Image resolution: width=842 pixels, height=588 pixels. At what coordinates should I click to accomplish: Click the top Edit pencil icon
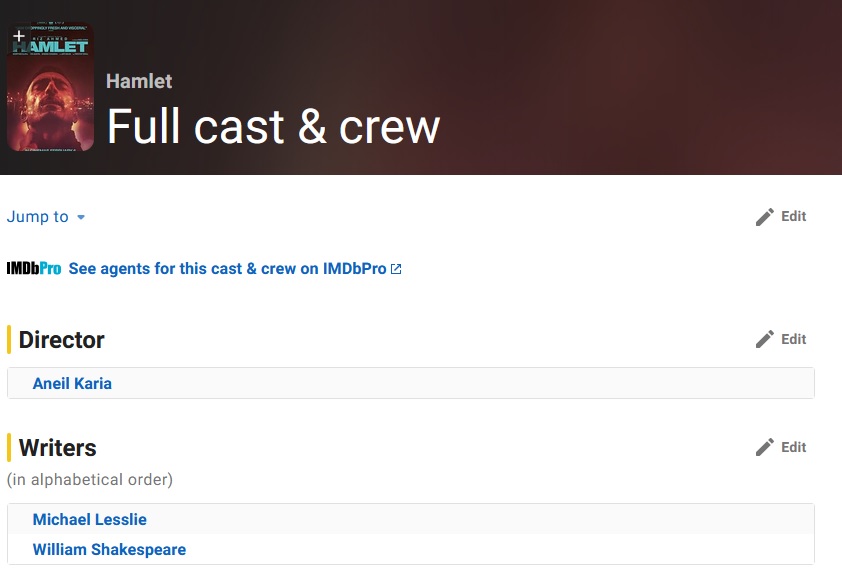(x=765, y=216)
